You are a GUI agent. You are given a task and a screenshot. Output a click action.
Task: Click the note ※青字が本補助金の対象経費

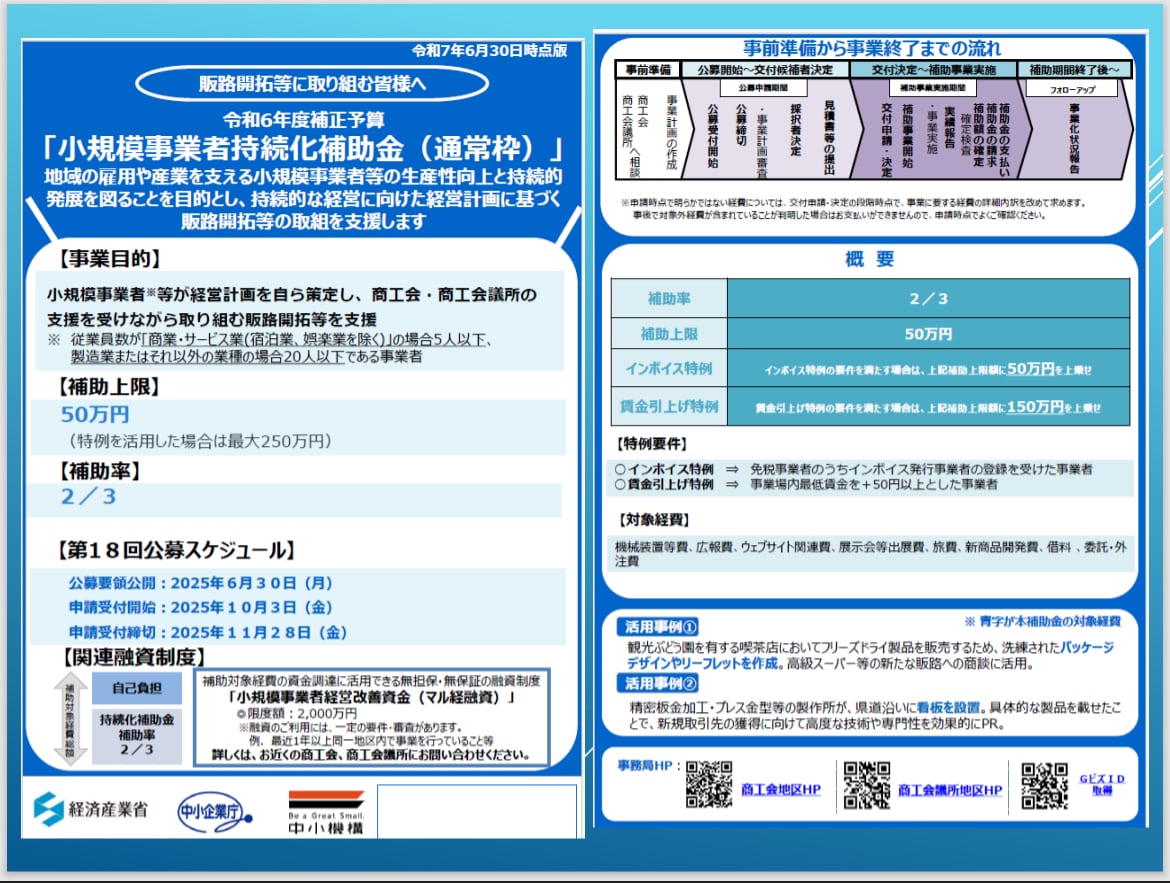point(1042,621)
